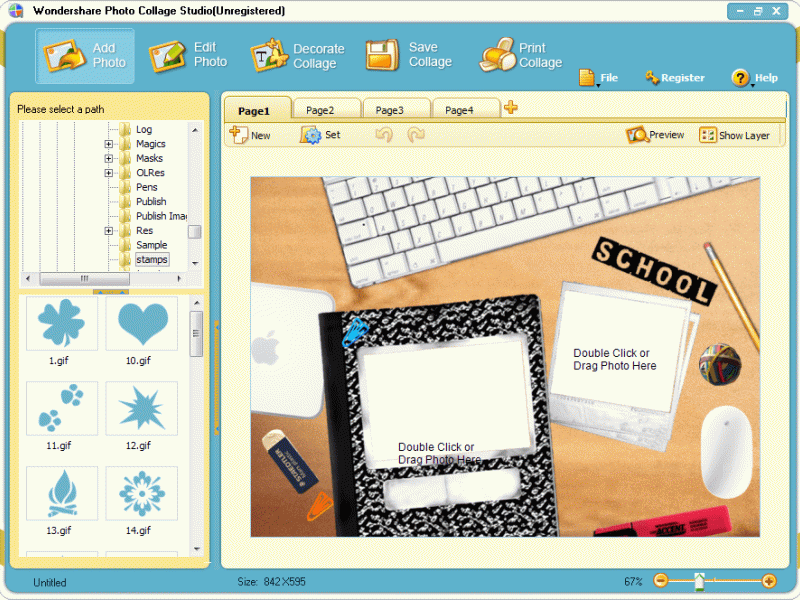Expand the Res folder
800x600 pixels.
pos(109,231)
